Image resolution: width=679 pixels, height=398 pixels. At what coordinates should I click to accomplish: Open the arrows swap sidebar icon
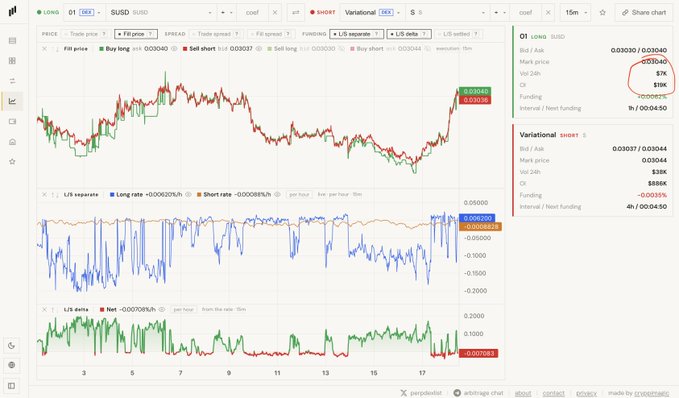point(12,81)
